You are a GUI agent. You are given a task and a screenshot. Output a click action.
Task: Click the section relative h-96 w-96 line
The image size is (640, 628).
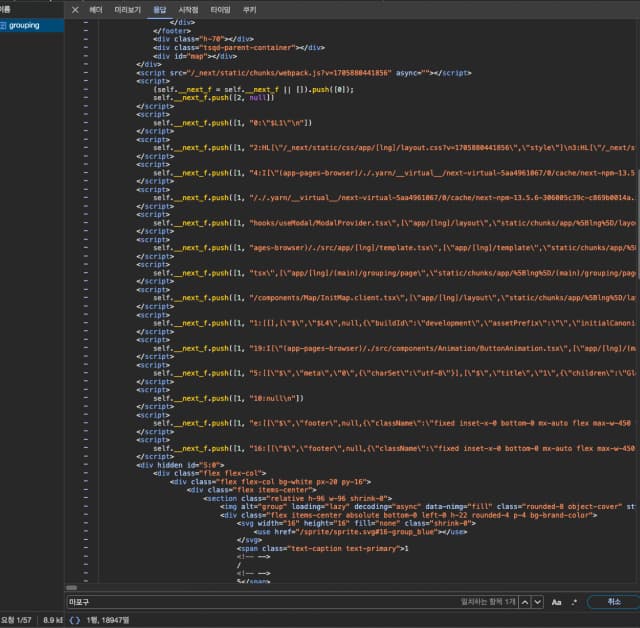[x=298, y=499]
